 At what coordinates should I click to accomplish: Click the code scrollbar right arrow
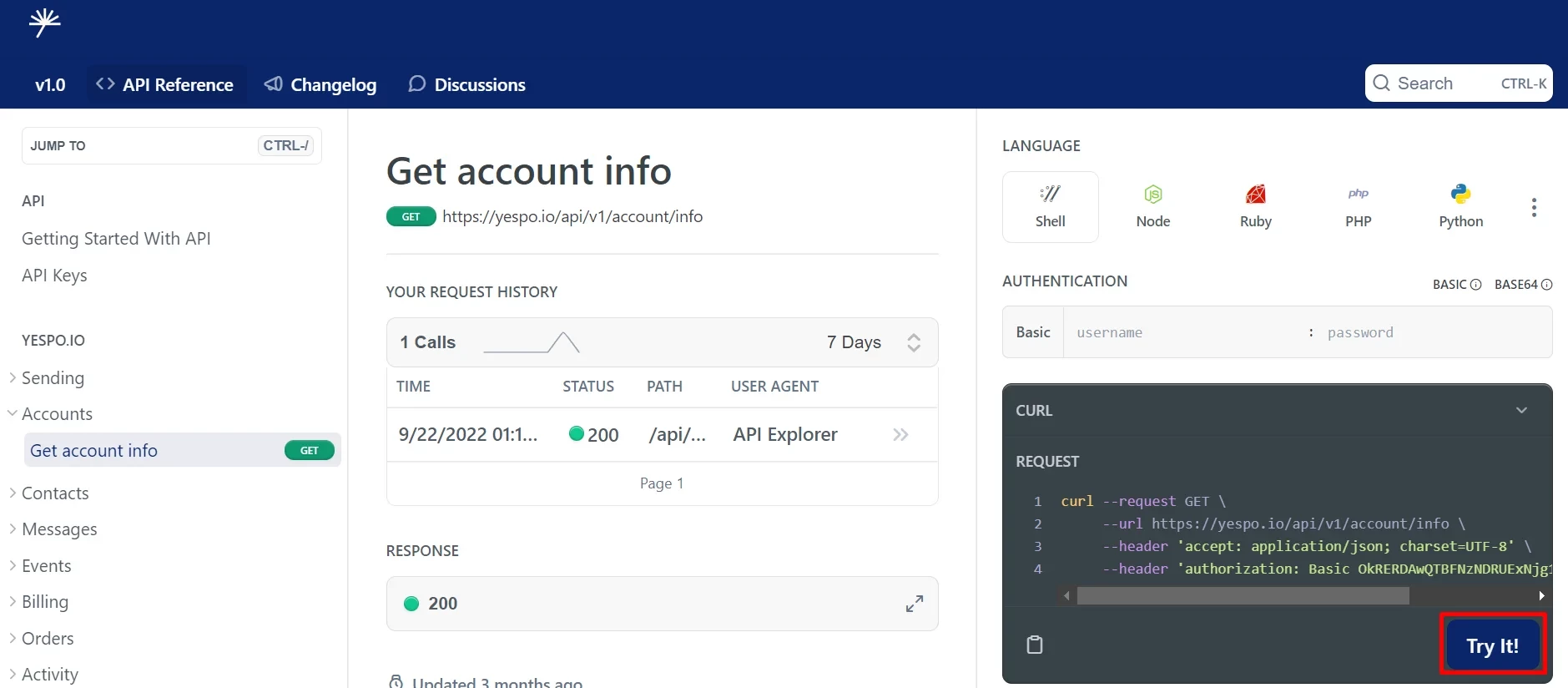pyautogui.click(x=1541, y=595)
